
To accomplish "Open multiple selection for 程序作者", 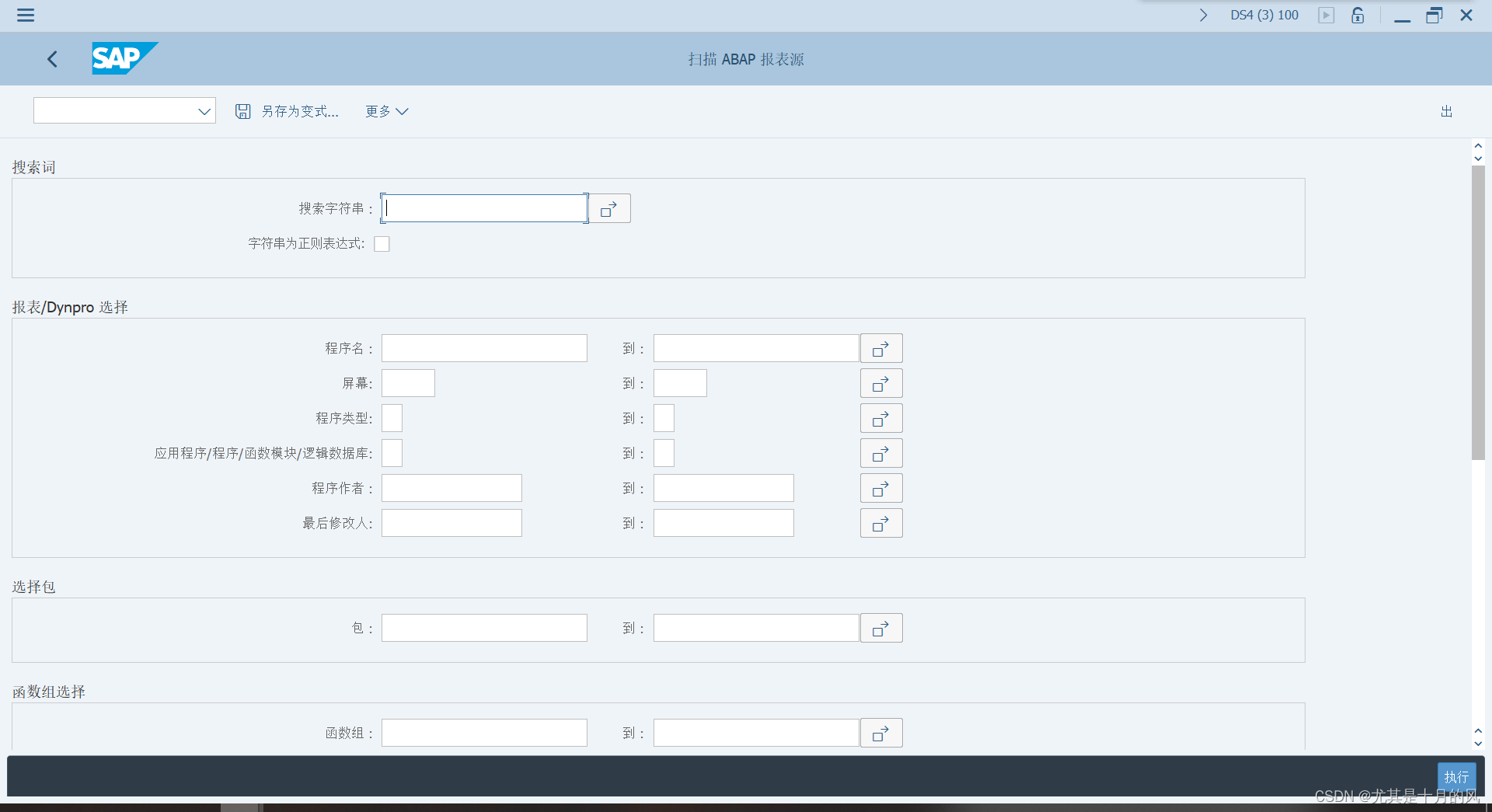I will (881, 488).
